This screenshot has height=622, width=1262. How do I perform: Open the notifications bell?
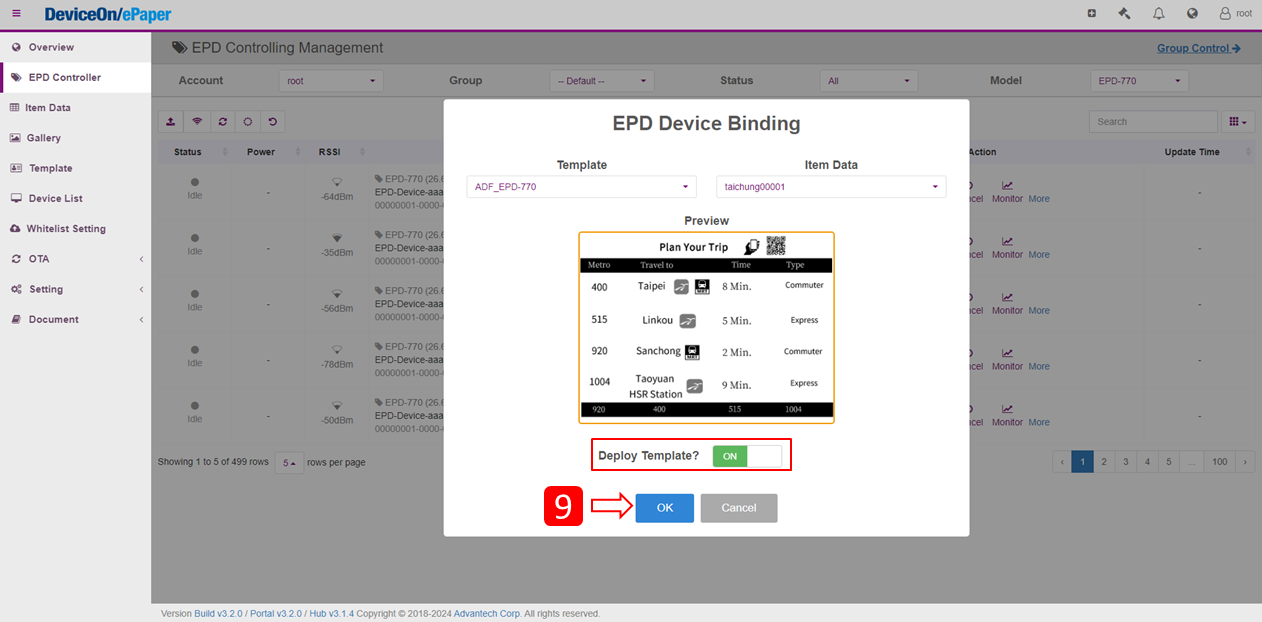[1158, 14]
